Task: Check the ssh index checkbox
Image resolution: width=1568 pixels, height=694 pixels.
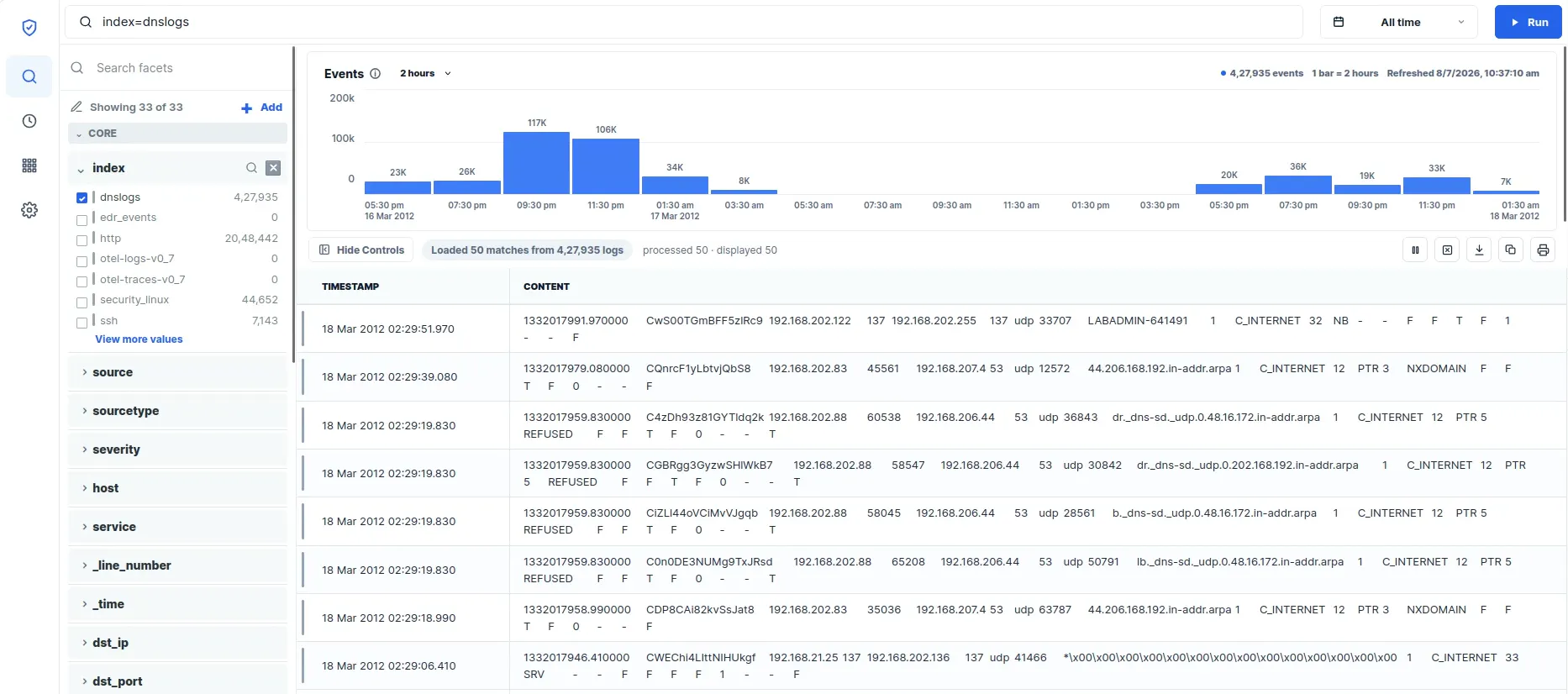Action: click(82, 323)
